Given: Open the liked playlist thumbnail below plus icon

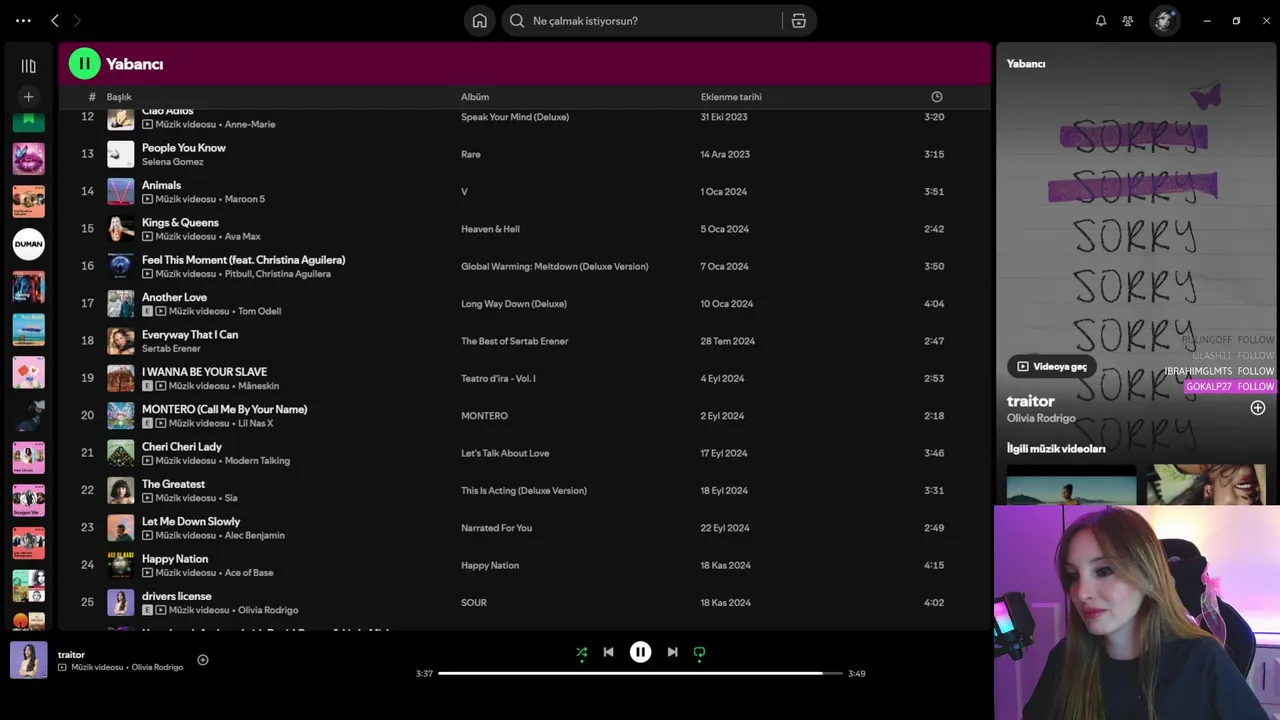Looking at the screenshot, I should [28, 120].
